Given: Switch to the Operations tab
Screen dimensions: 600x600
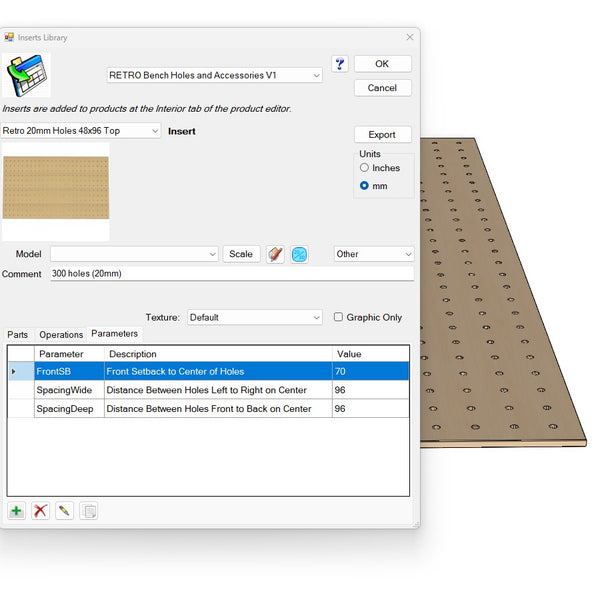Looking at the screenshot, I should pyautogui.click(x=61, y=335).
